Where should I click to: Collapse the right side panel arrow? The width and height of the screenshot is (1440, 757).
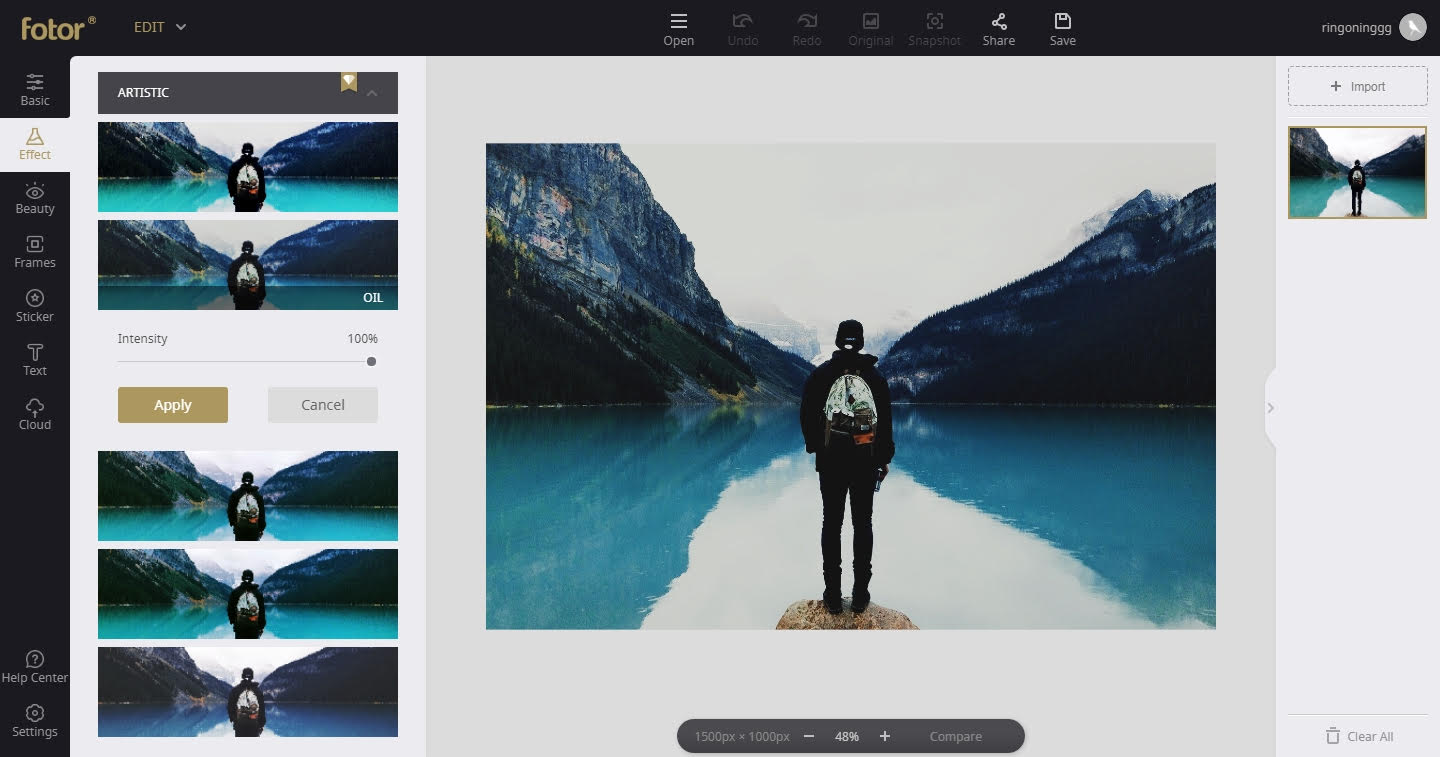(1271, 408)
